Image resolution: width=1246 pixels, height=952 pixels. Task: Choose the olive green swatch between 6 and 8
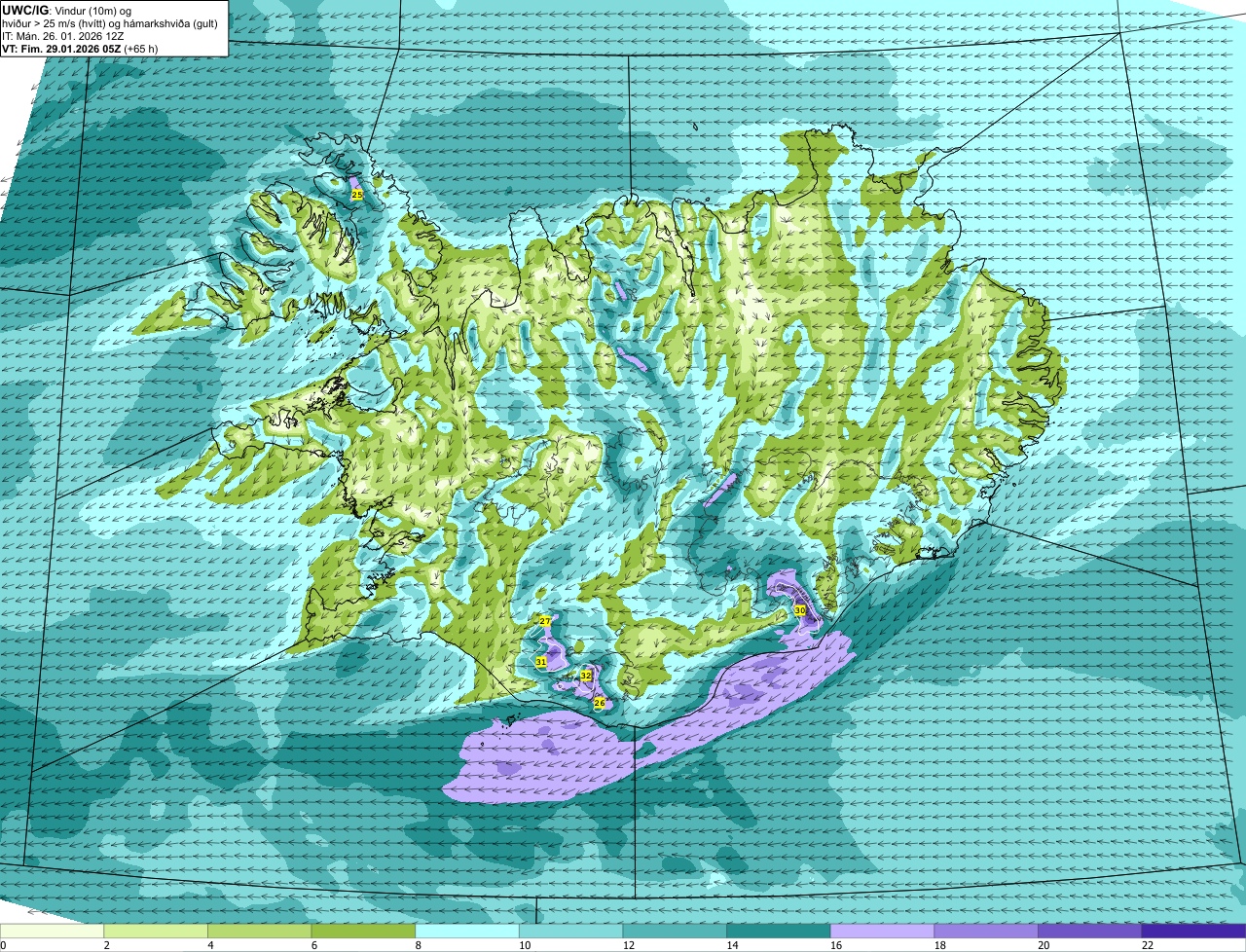click(x=363, y=931)
